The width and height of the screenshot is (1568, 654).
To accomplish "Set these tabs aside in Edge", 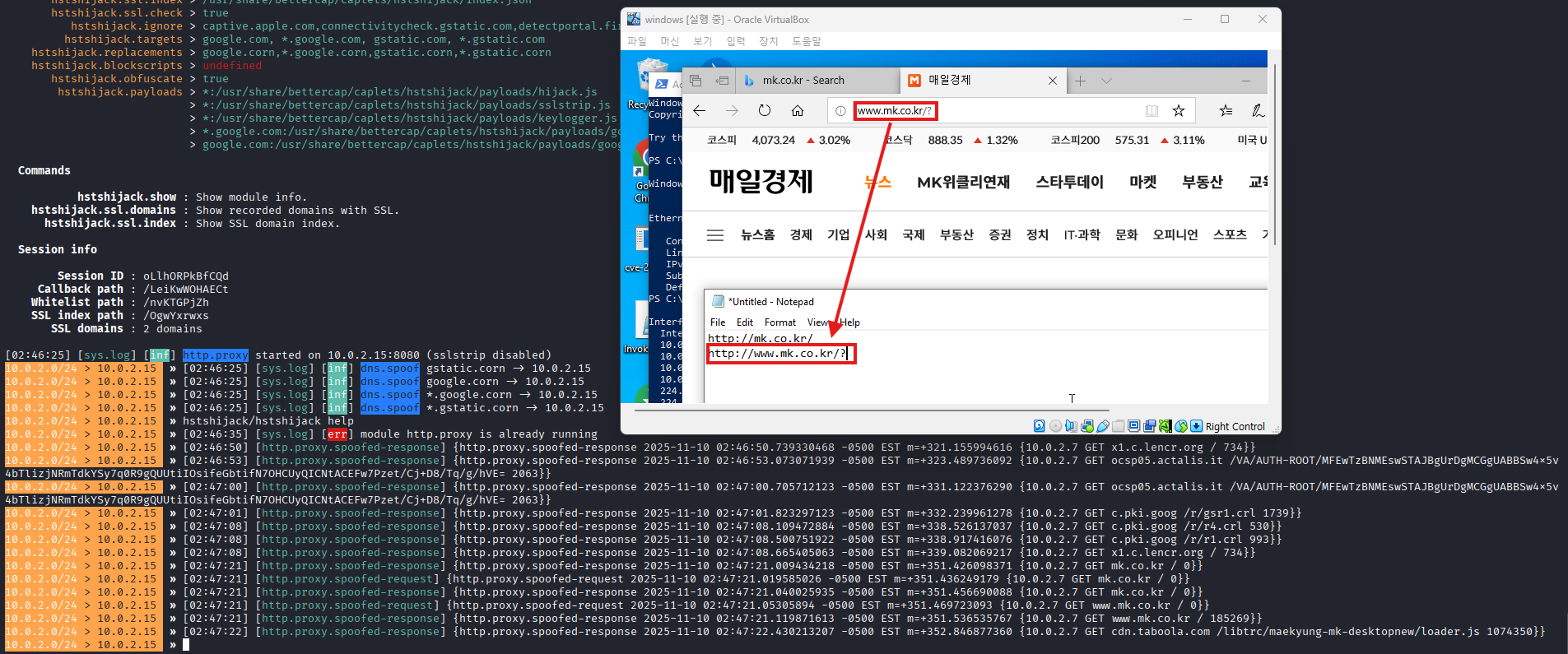I will pos(722,81).
